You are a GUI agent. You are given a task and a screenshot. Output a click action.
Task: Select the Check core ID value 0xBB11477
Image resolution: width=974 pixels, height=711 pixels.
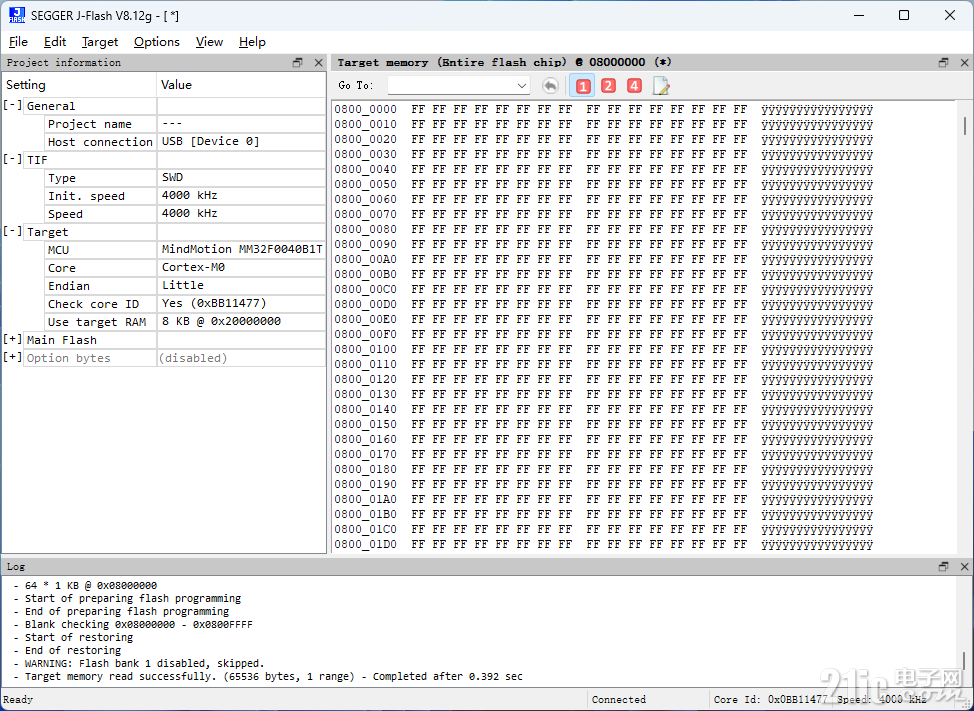[214, 304]
